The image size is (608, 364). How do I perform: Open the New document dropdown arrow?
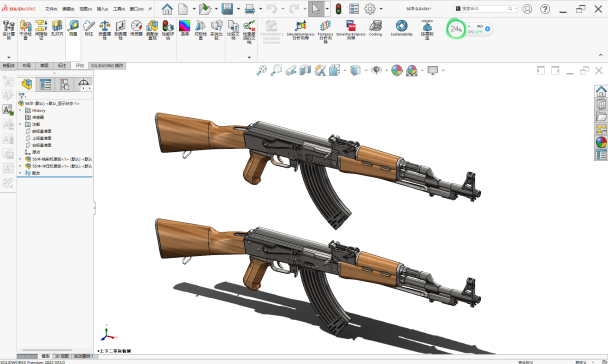point(194,9)
